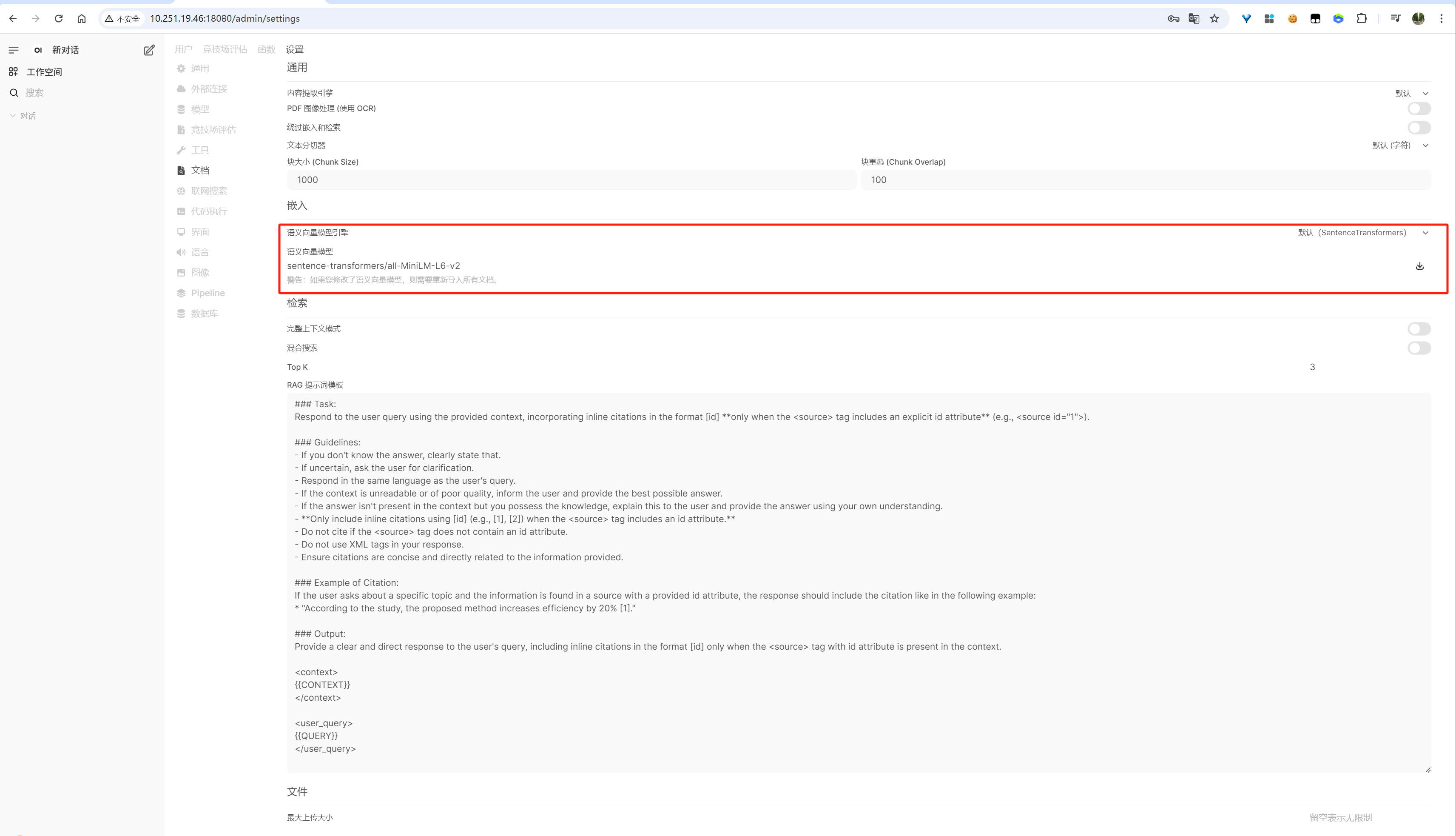
Task: Open 外部连接 settings with cloud icon
Action: point(208,88)
